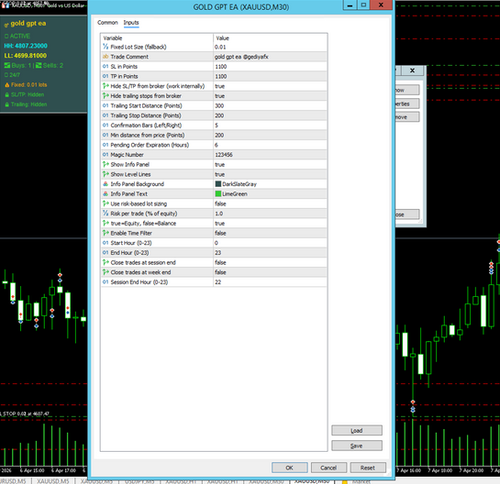Image resolution: width=500 pixels, height=484 pixels.
Task: Click the Close trades at week end icon
Action: pyautogui.click(x=106, y=272)
